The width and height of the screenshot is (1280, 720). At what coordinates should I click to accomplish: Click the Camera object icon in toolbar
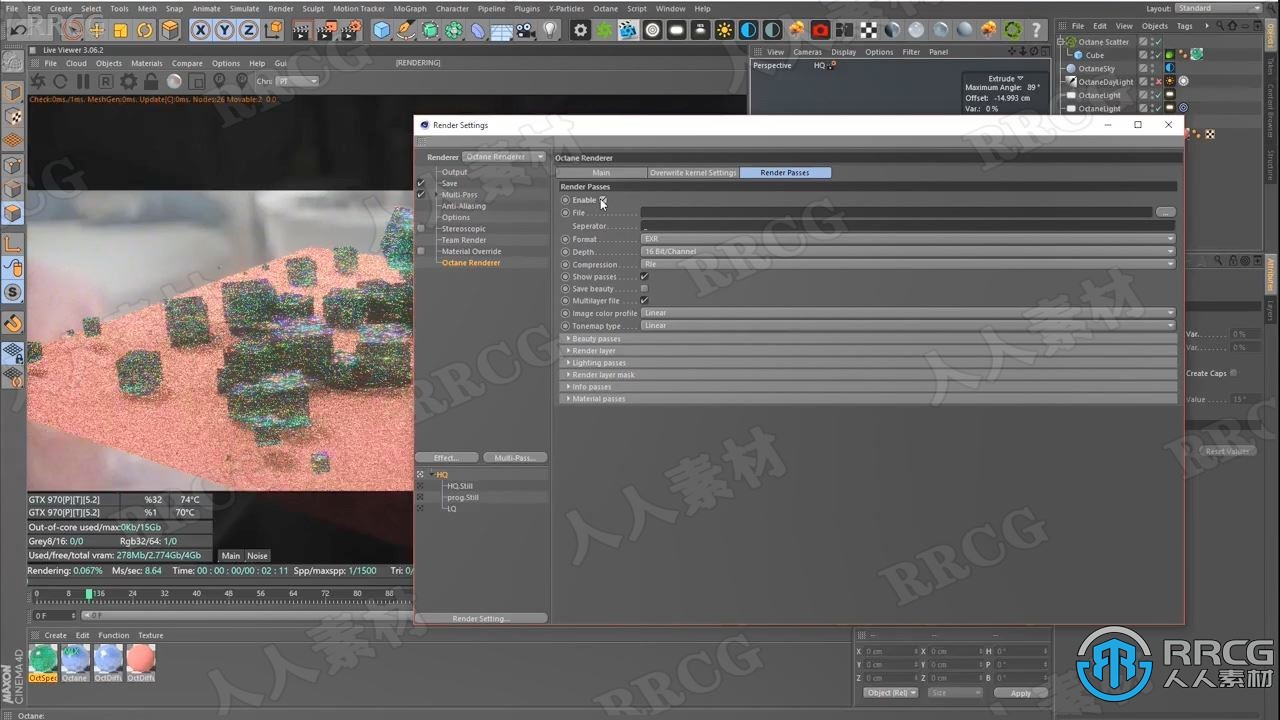pyautogui.click(x=526, y=30)
